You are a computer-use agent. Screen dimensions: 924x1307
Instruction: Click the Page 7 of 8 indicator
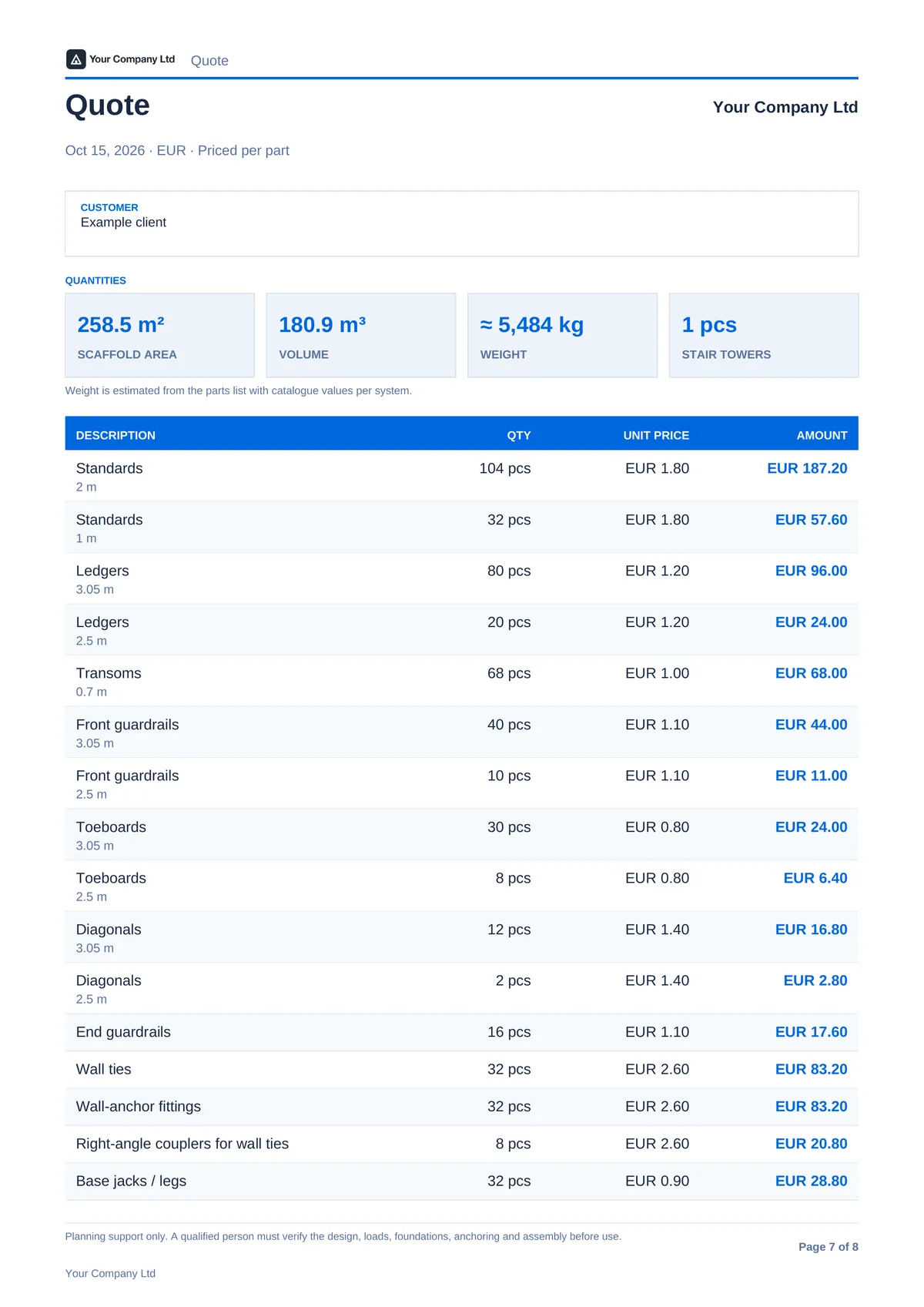[x=828, y=1246]
